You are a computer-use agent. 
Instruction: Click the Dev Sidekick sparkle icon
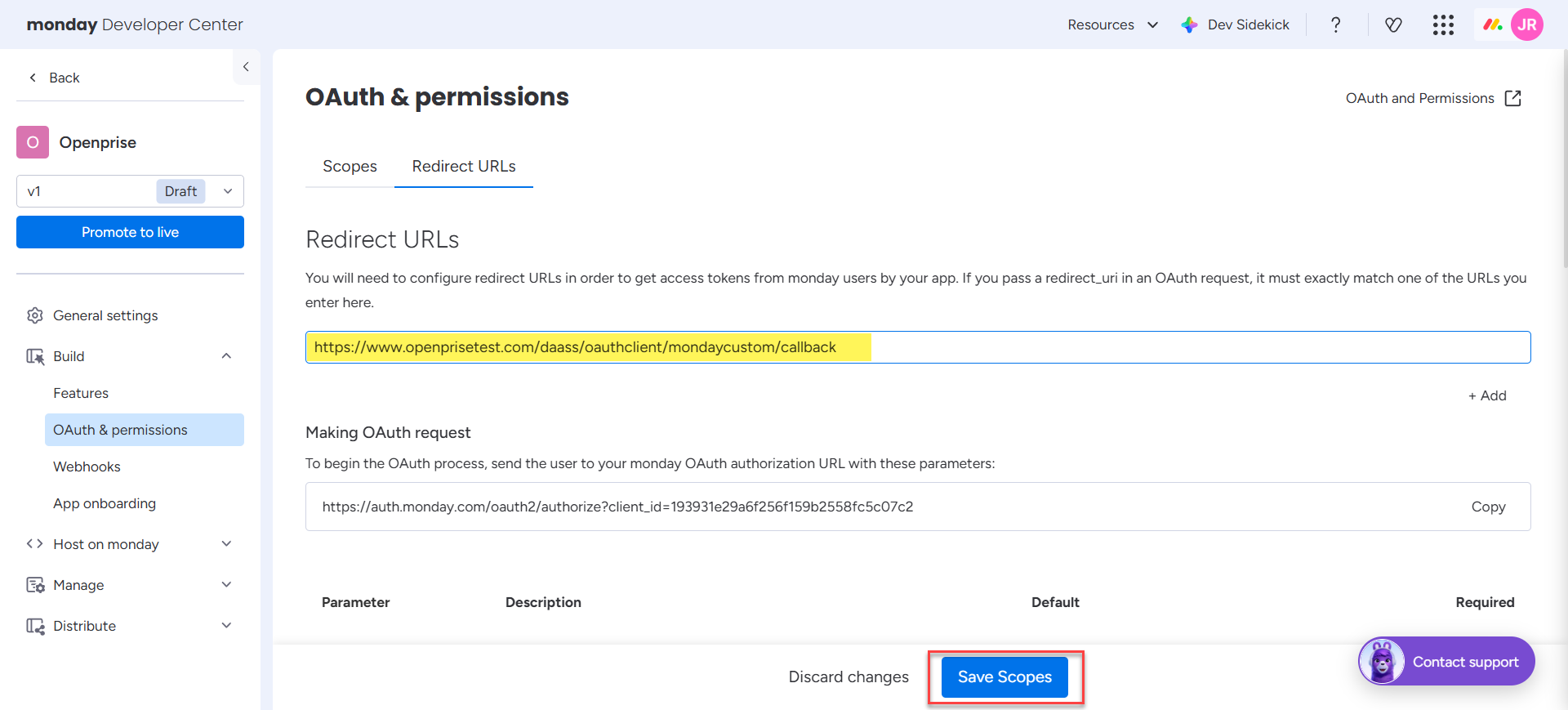[1190, 25]
